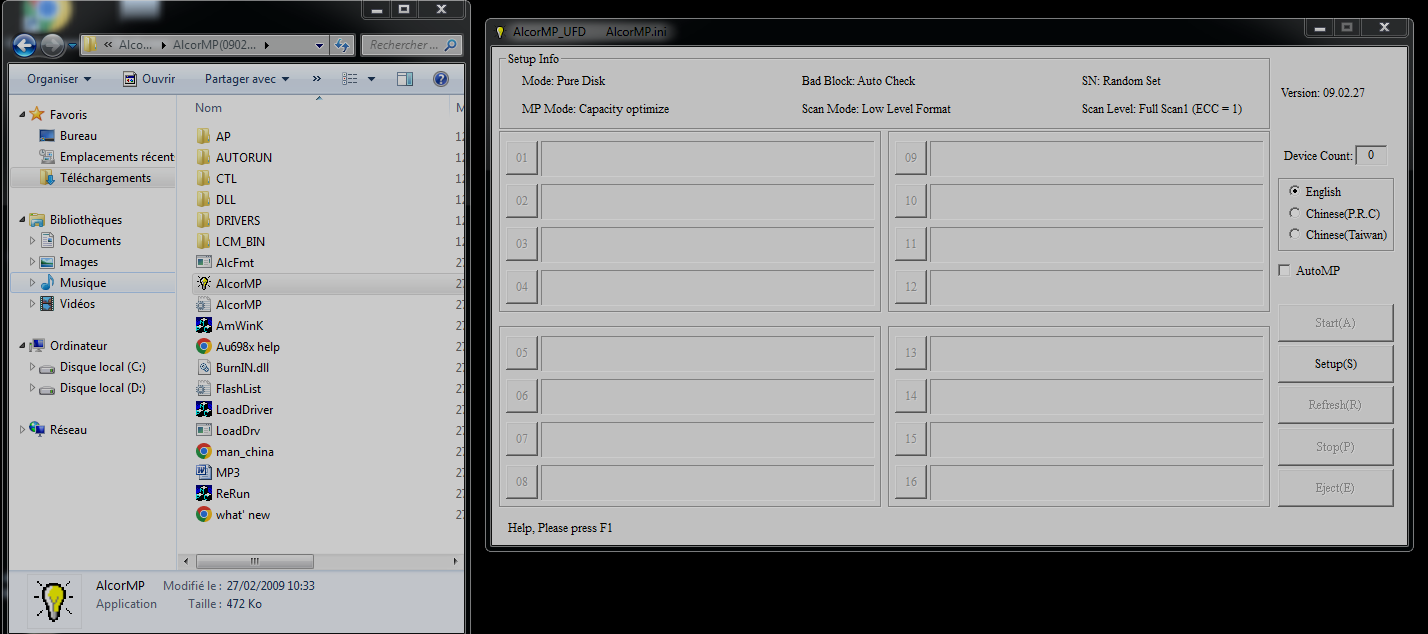This screenshot has width=1428, height=634.
Task: Click the port 05 button
Action: coord(522,353)
